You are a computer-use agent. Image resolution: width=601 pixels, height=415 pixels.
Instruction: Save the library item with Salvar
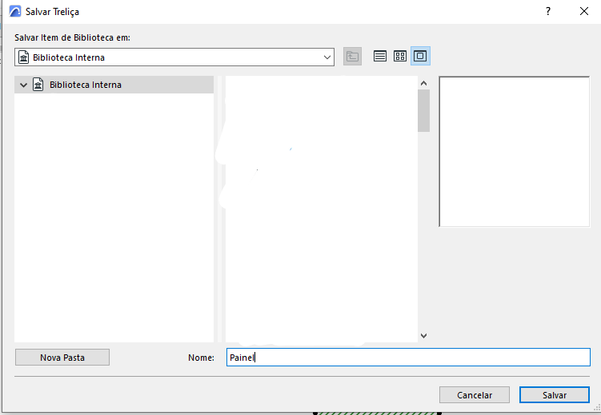coord(554,395)
